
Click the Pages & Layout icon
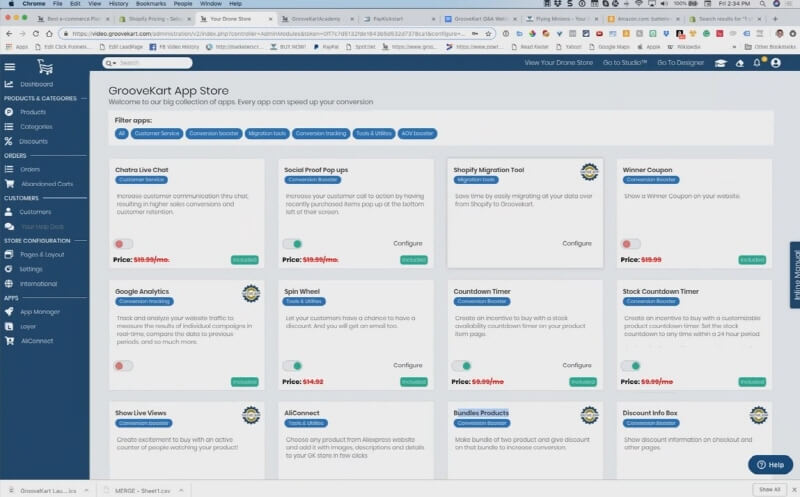point(9,254)
